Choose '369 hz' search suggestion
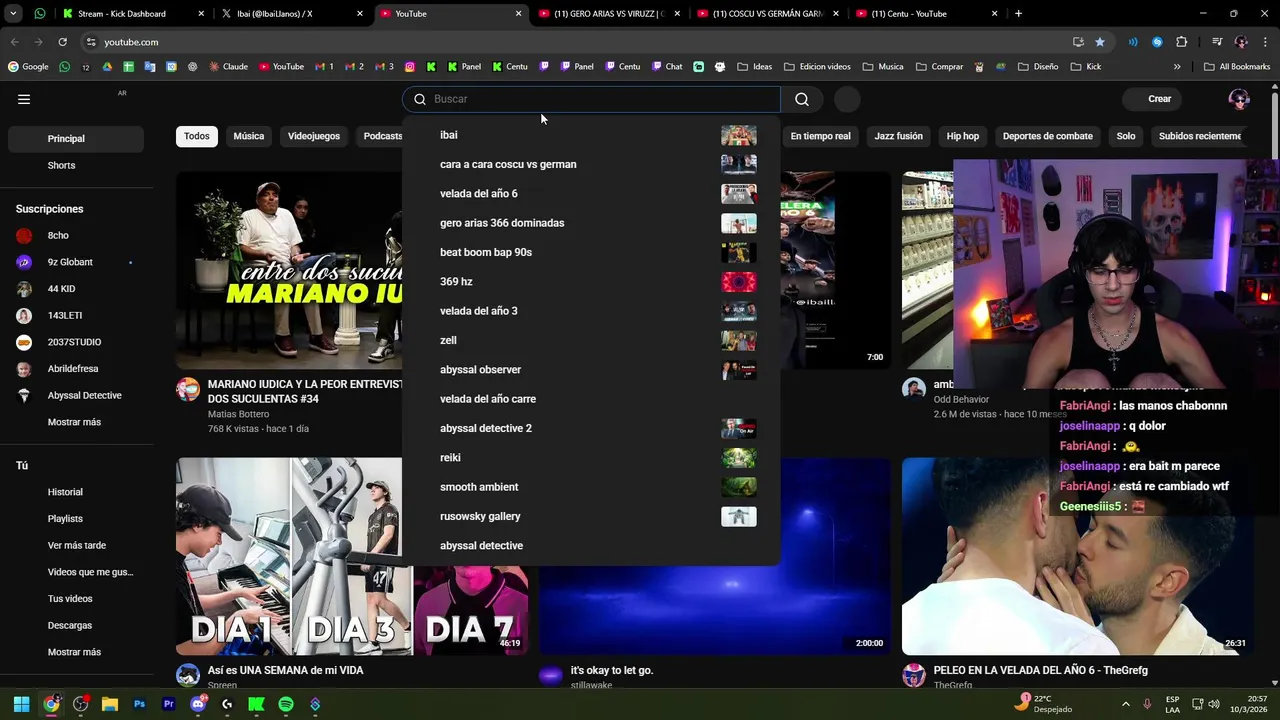Image resolution: width=1280 pixels, height=720 pixels. [x=591, y=282]
